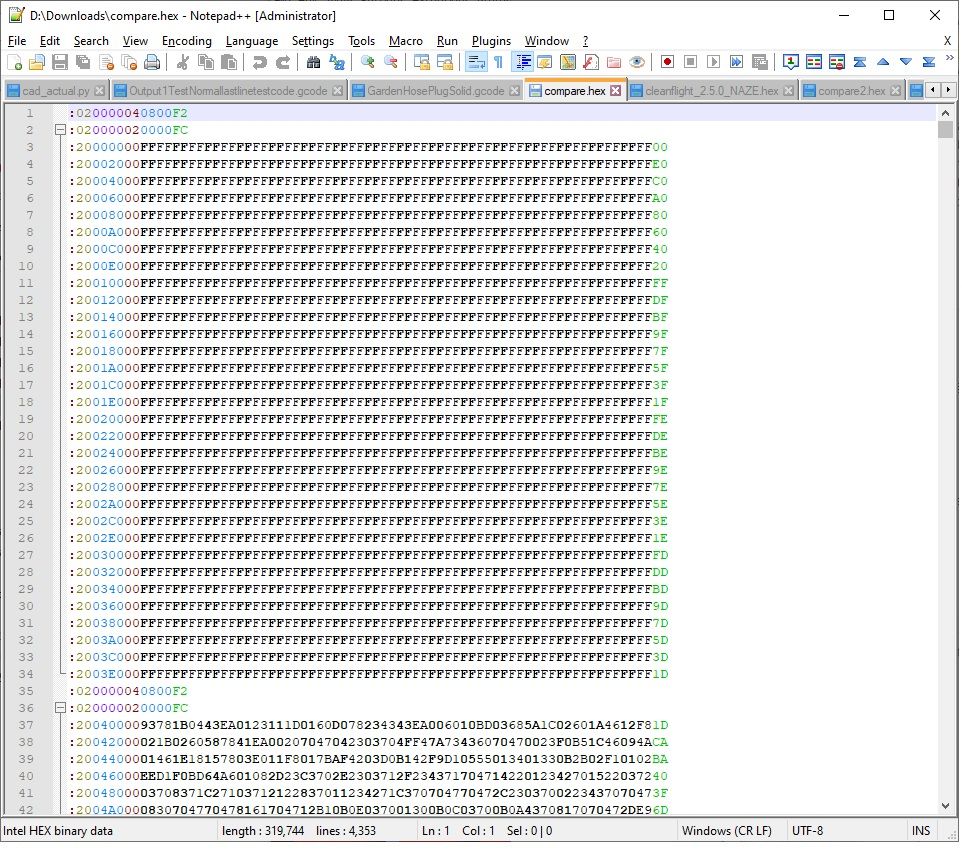
Task: Toggle show all characters pilcrow
Action: [x=498, y=62]
